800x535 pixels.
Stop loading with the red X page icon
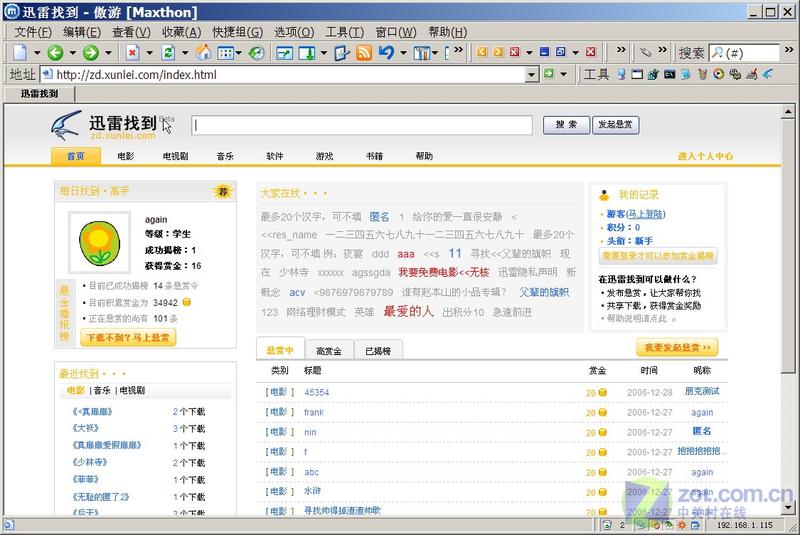pyautogui.click(x=133, y=53)
